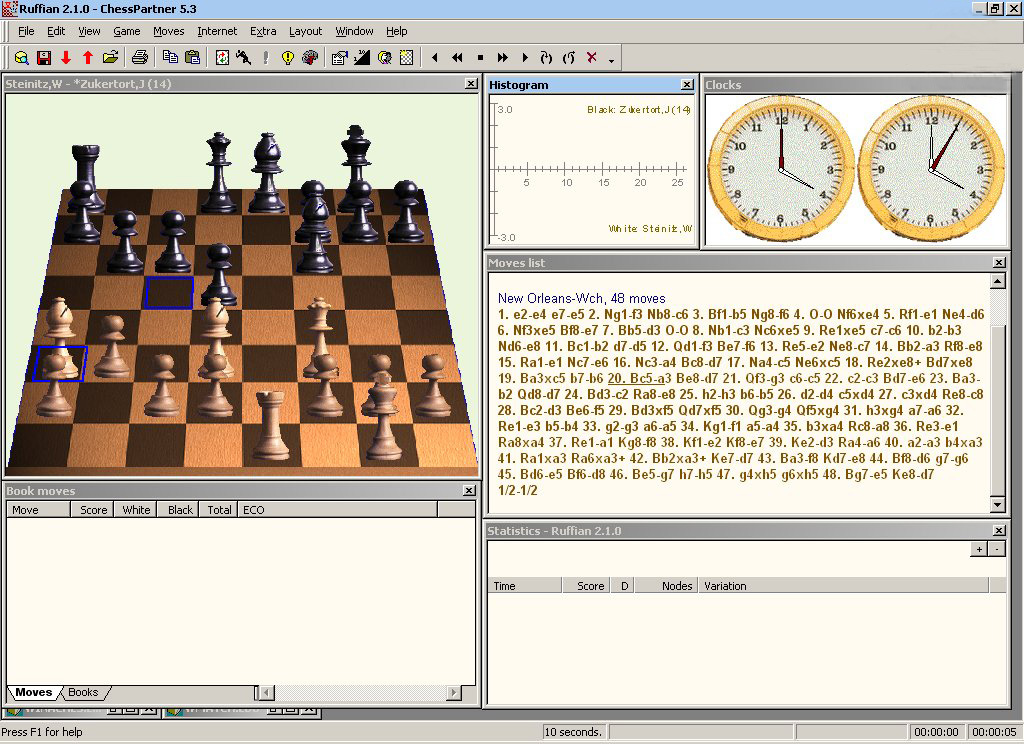Viewport: 1024px width, 744px height.
Task: Click the red floppy disk Save icon
Action: click(x=44, y=58)
